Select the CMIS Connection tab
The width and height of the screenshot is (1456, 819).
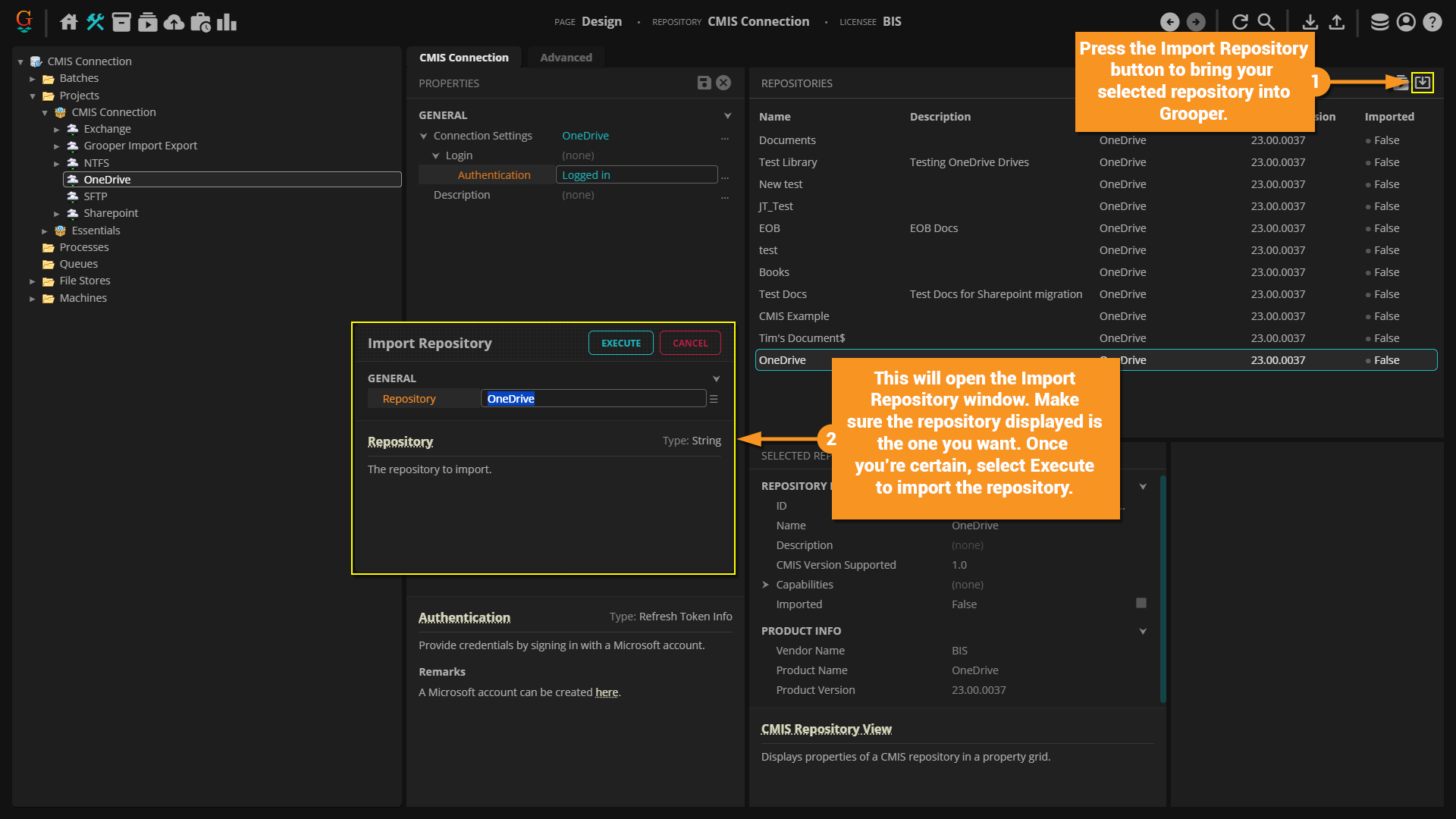463,58
